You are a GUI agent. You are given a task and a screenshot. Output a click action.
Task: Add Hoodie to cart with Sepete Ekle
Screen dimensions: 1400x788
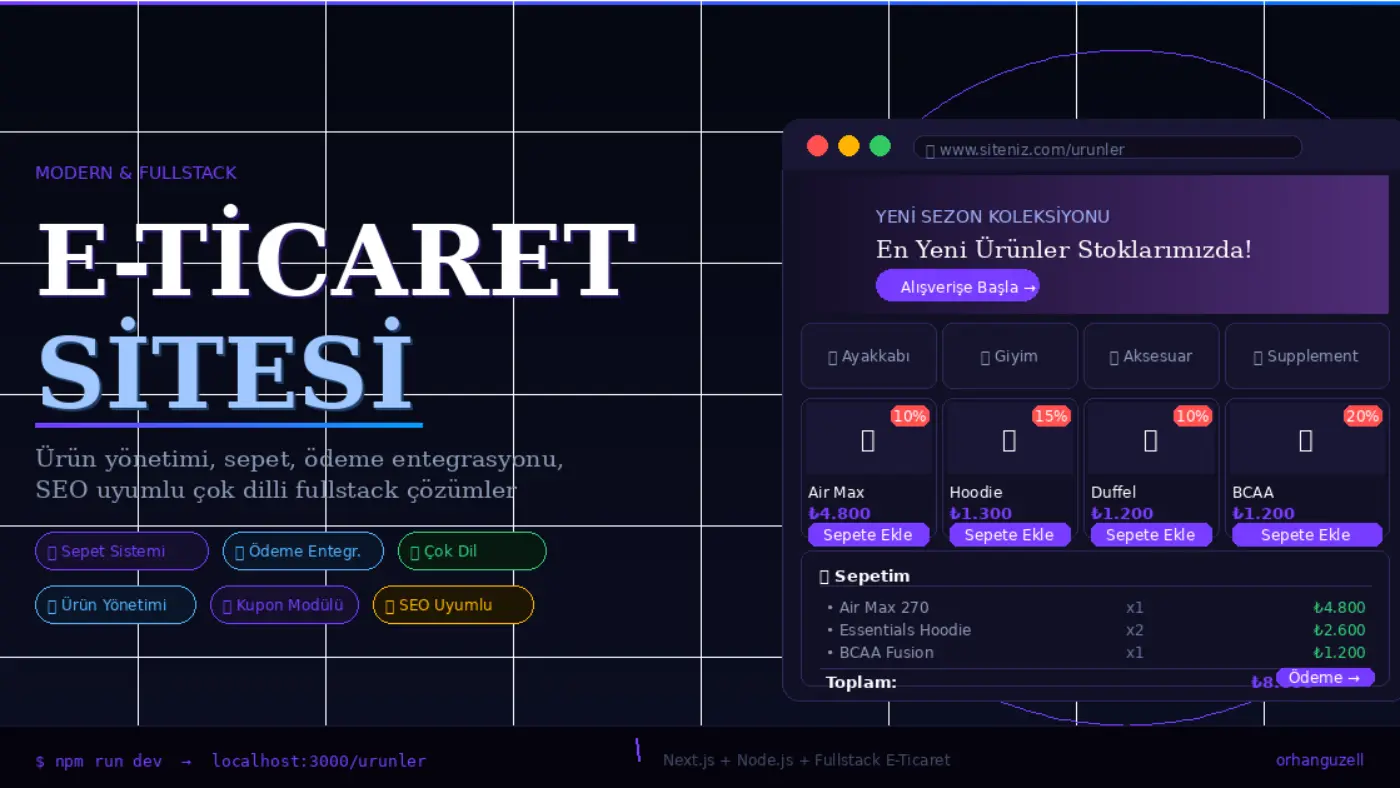[1009, 535]
